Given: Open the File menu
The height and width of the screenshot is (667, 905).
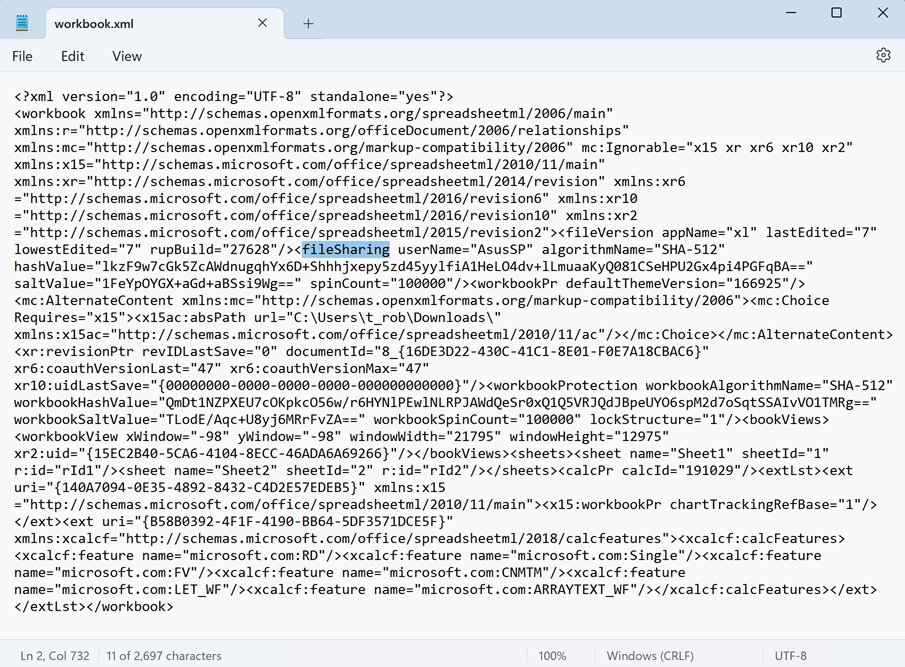Looking at the screenshot, I should [22, 56].
